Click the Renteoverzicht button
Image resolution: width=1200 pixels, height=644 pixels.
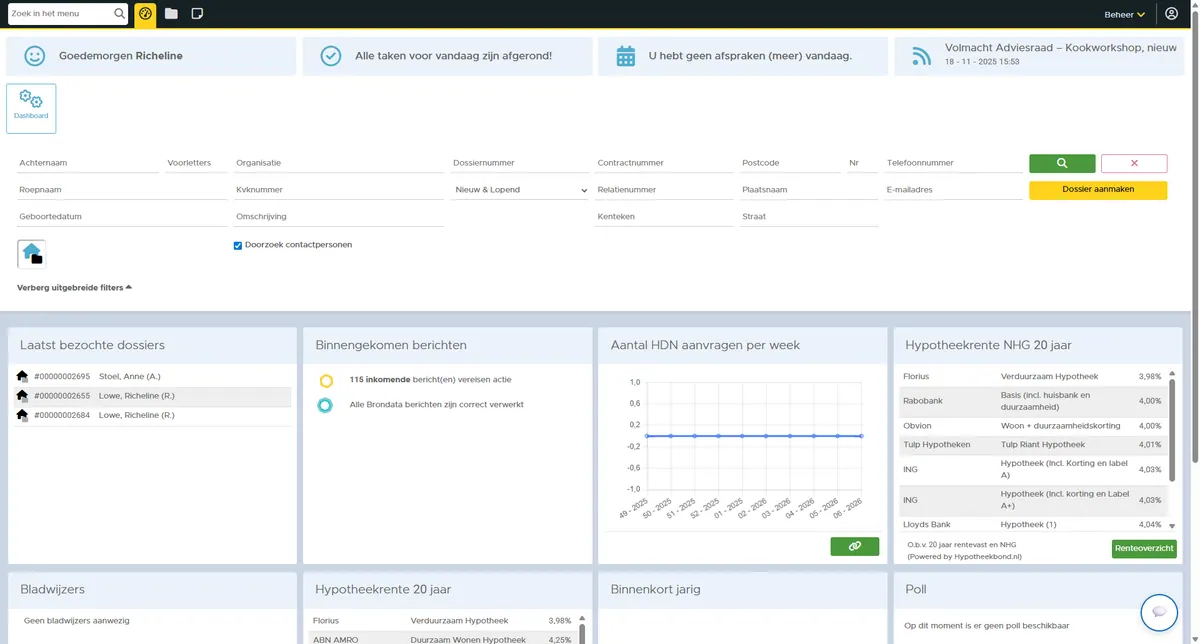click(1144, 548)
